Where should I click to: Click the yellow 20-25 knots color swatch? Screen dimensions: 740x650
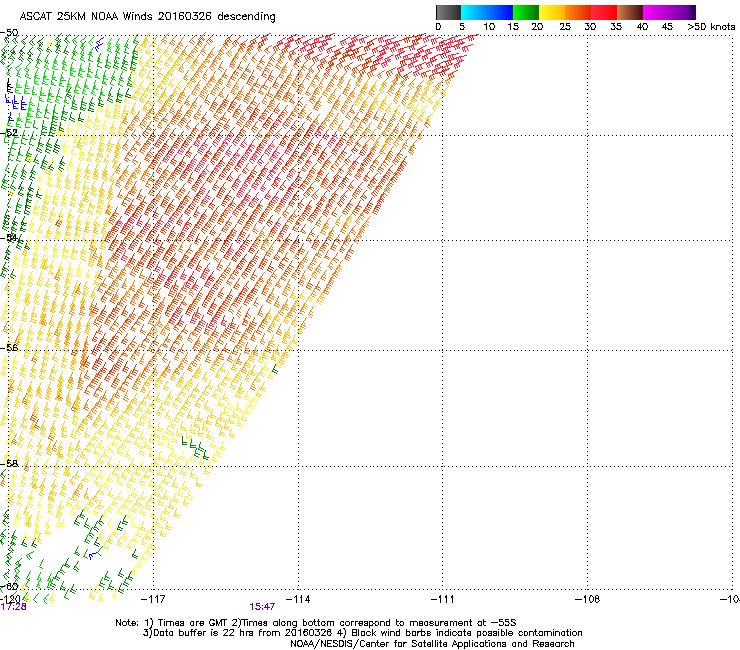552,12
